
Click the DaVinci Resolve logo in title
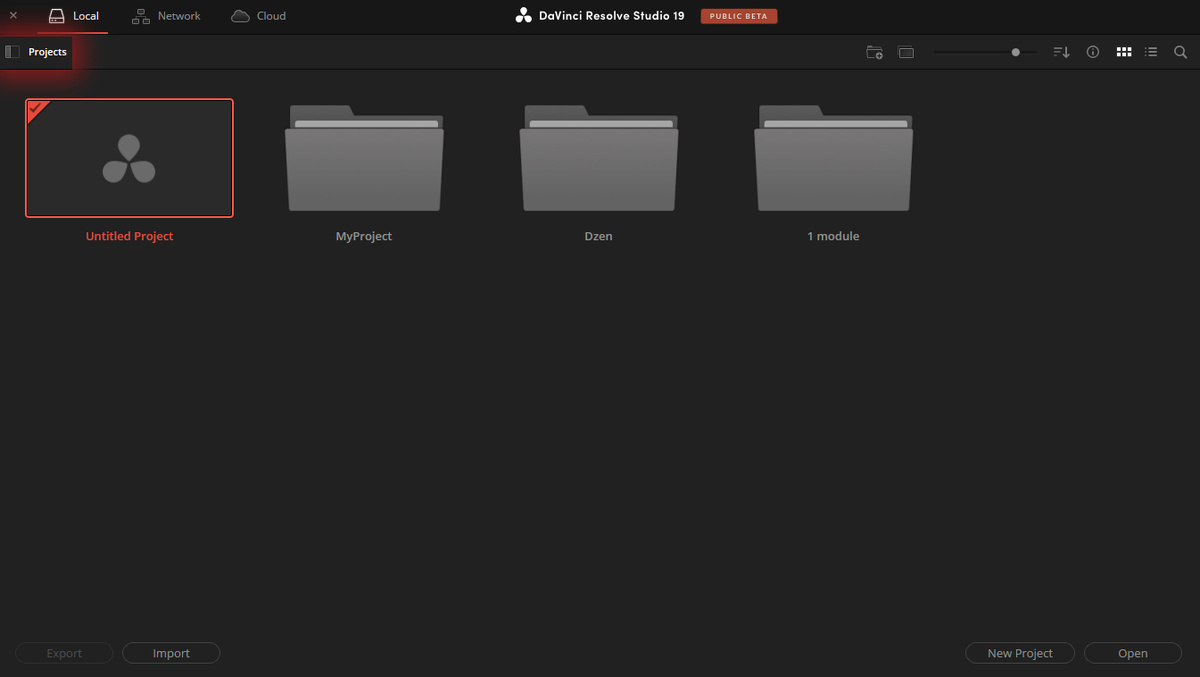point(523,16)
